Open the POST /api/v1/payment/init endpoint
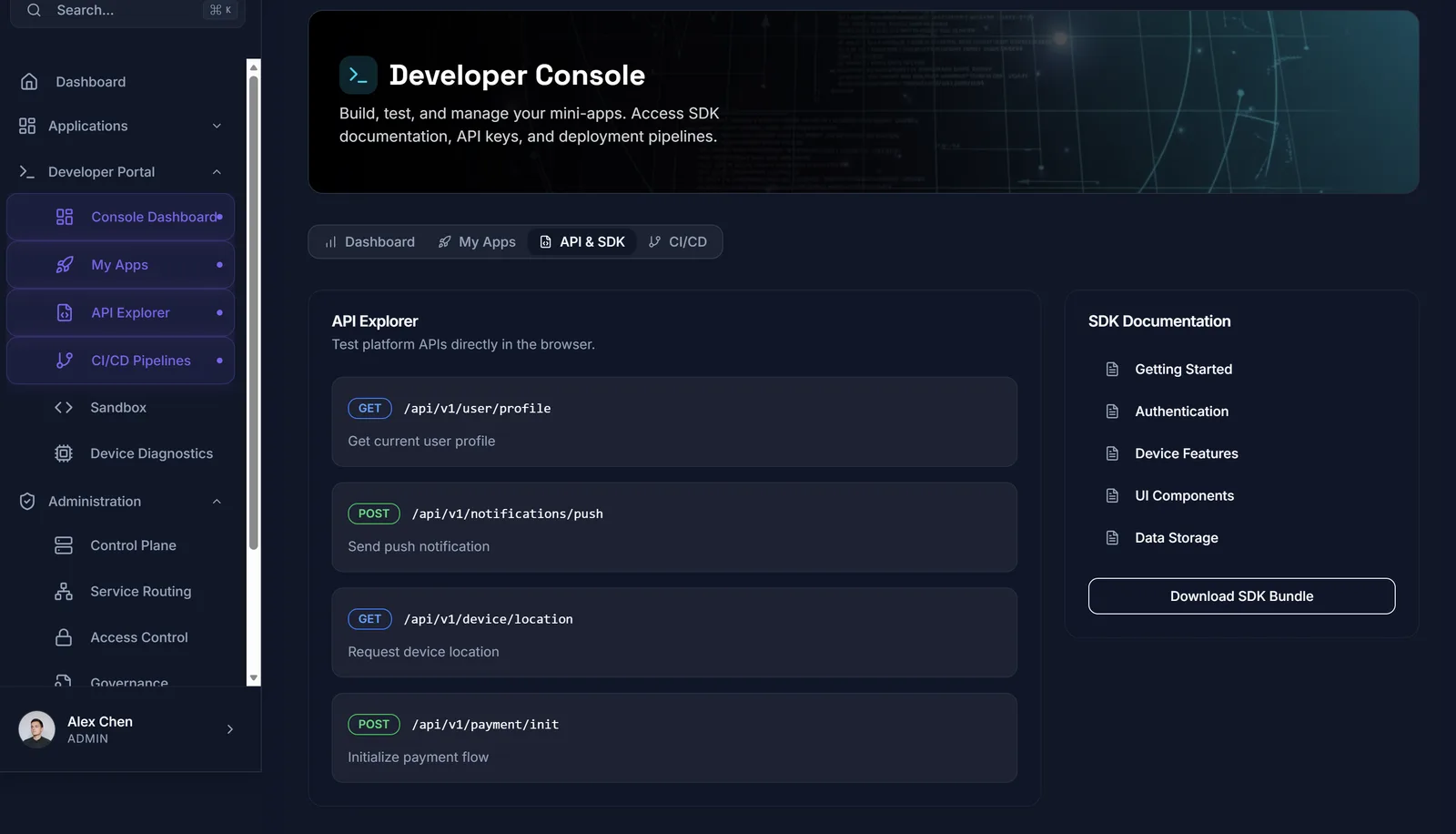 [x=674, y=738]
